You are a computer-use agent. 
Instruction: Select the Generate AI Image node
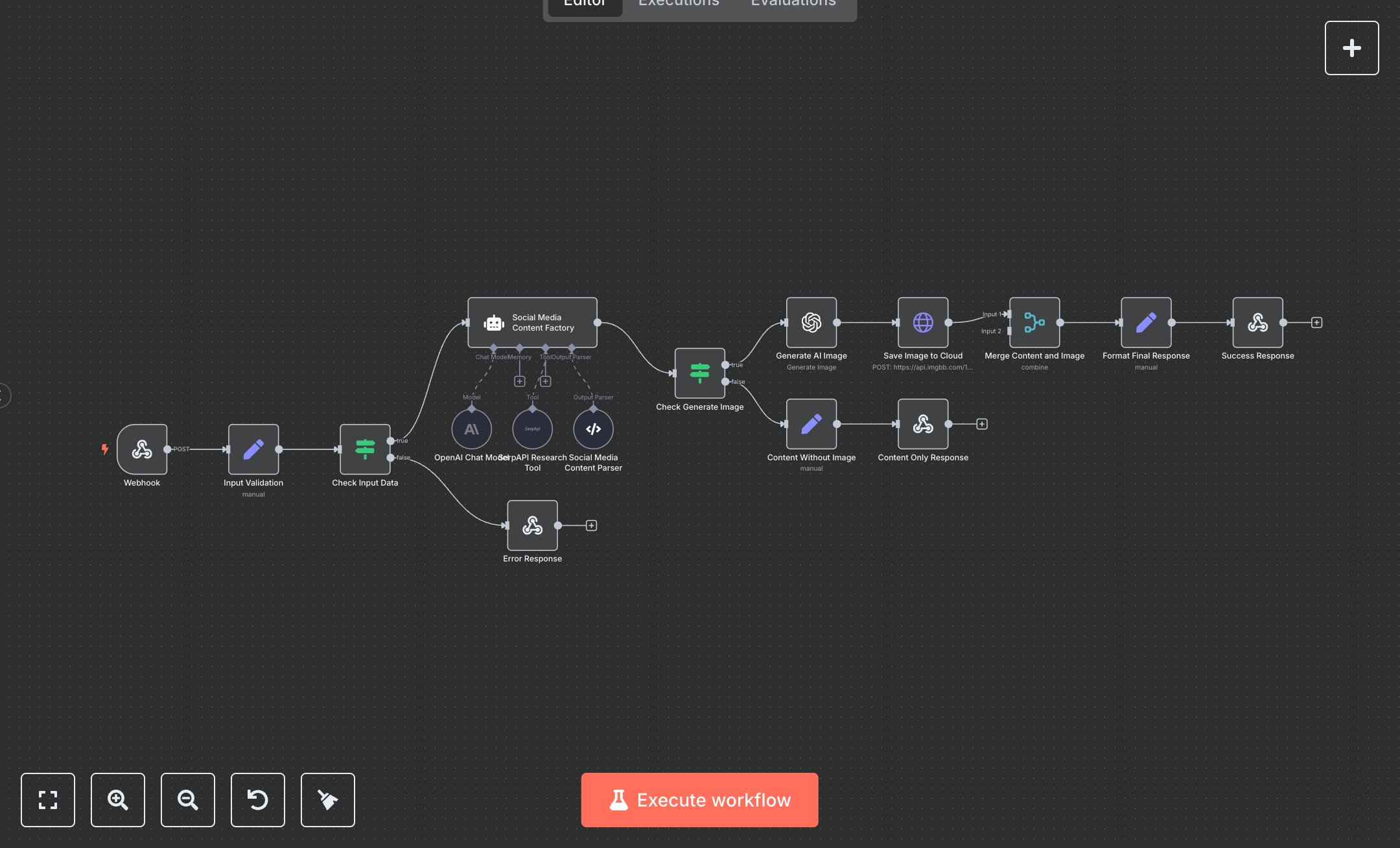coord(811,322)
